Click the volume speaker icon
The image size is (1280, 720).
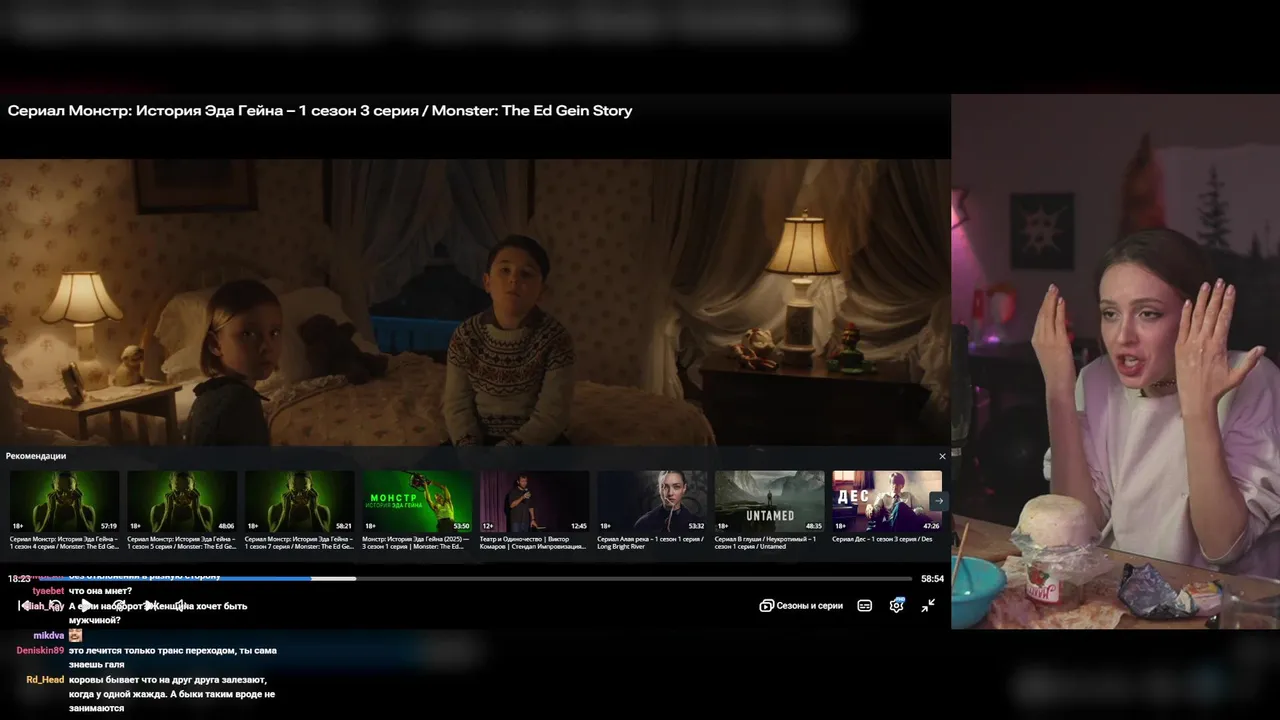[x=180, y=605]
